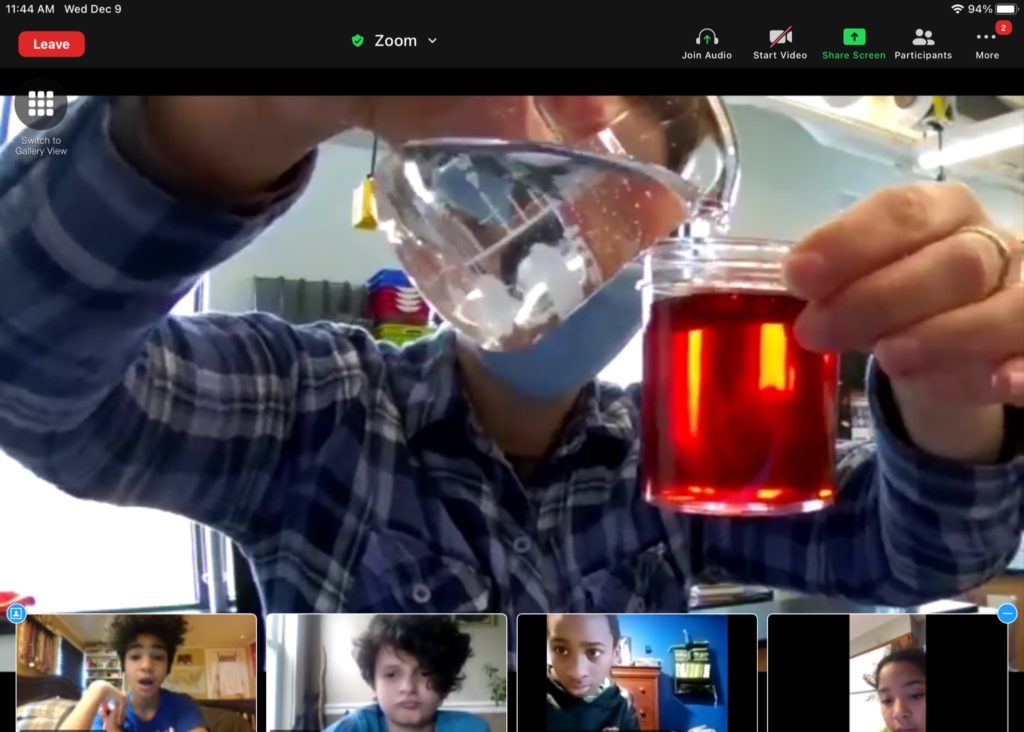1024x732 pixels.
Task: Share screen using the green arrow icon
Action: pyautogui.click(x=854, y=44)
